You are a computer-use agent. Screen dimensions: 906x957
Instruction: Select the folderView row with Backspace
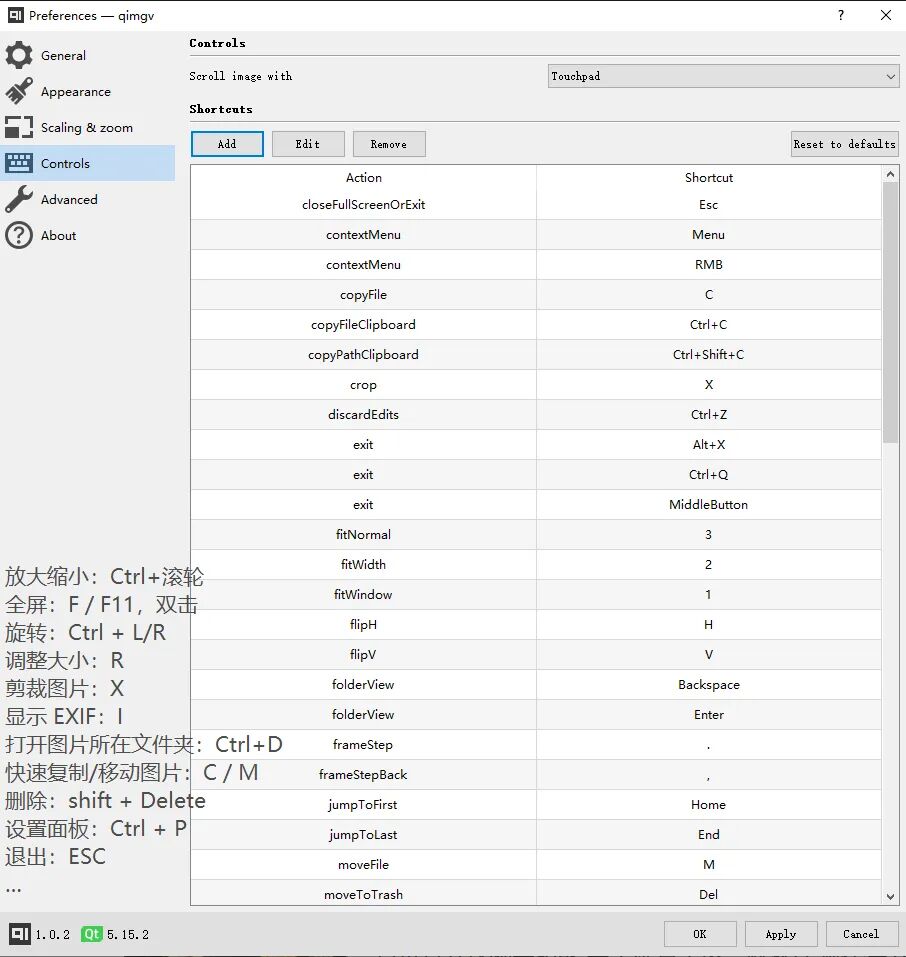coord(536,684)
